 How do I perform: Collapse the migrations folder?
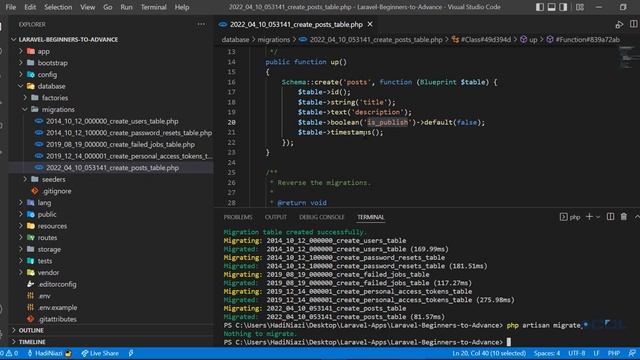pos(25,109)
